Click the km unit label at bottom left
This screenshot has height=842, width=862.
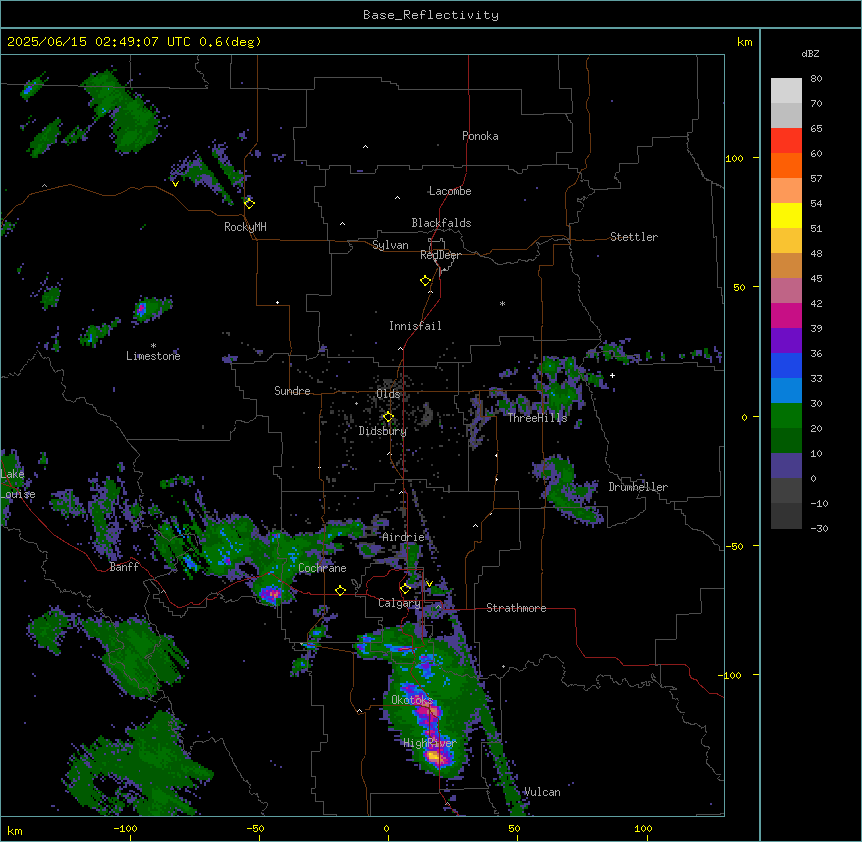(15, 830)
